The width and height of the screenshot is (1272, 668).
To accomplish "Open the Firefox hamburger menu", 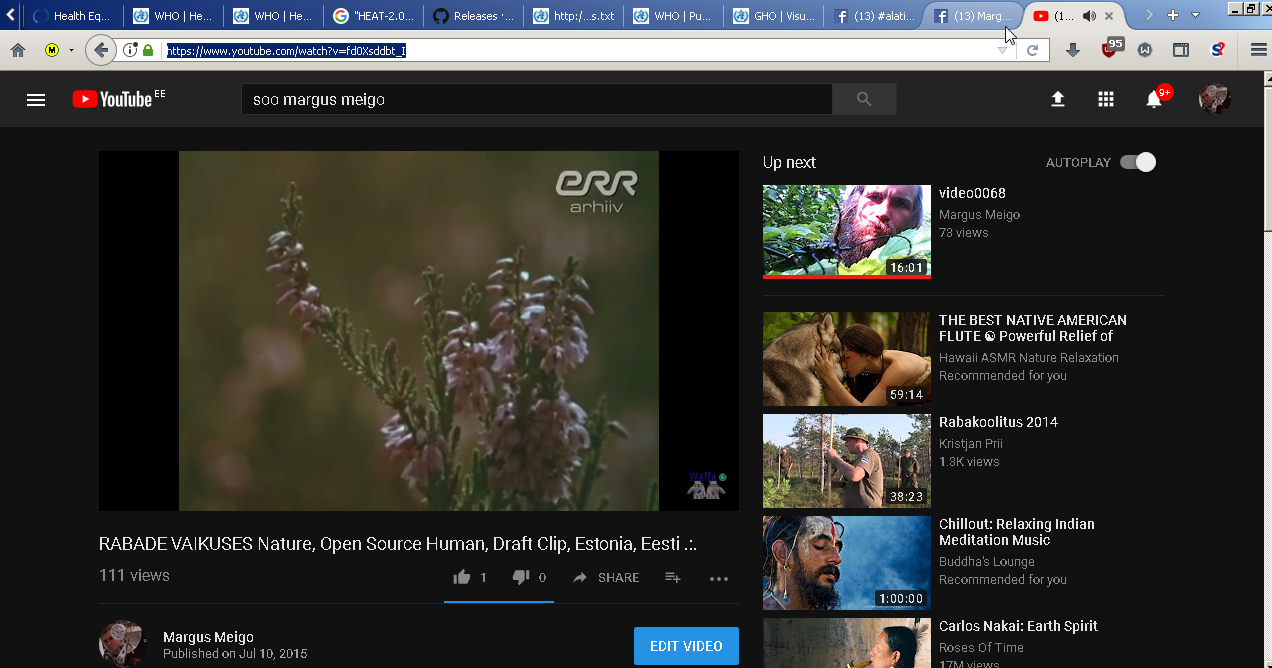I will coord(1259,50).
